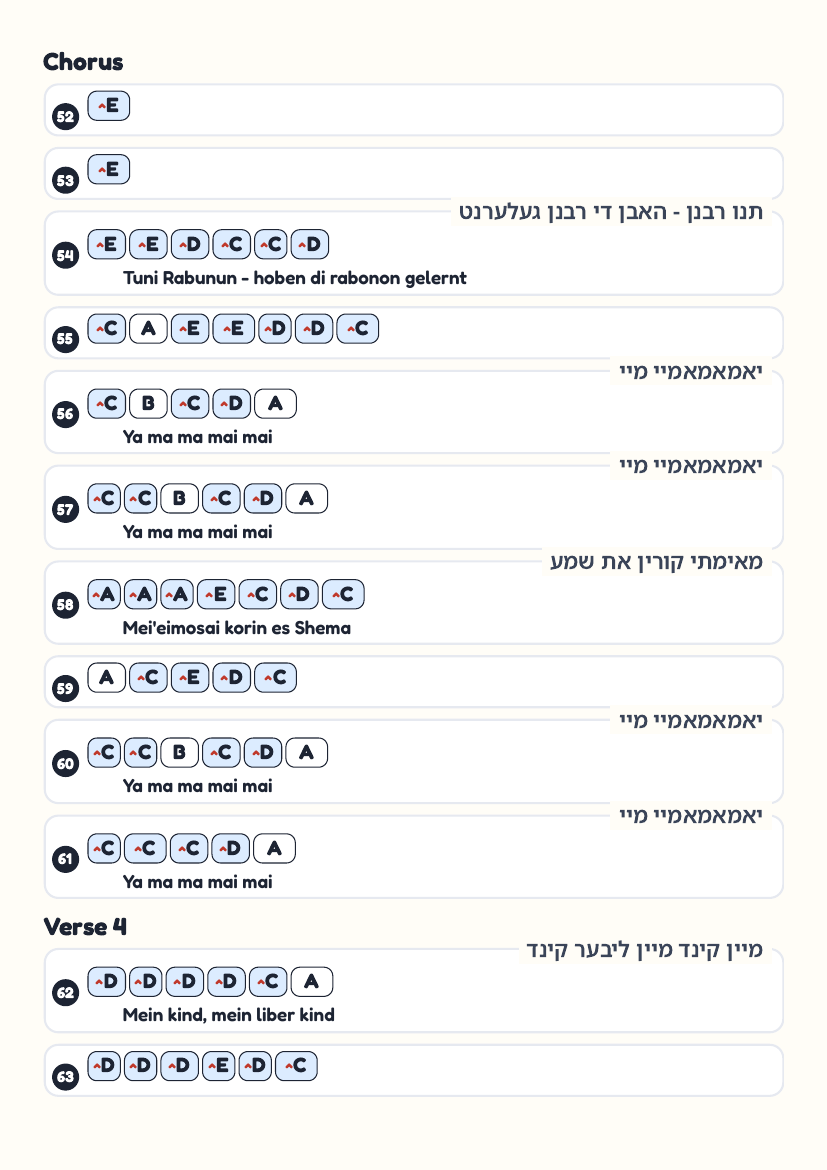Click the B note in line 60

coord(180,753)
